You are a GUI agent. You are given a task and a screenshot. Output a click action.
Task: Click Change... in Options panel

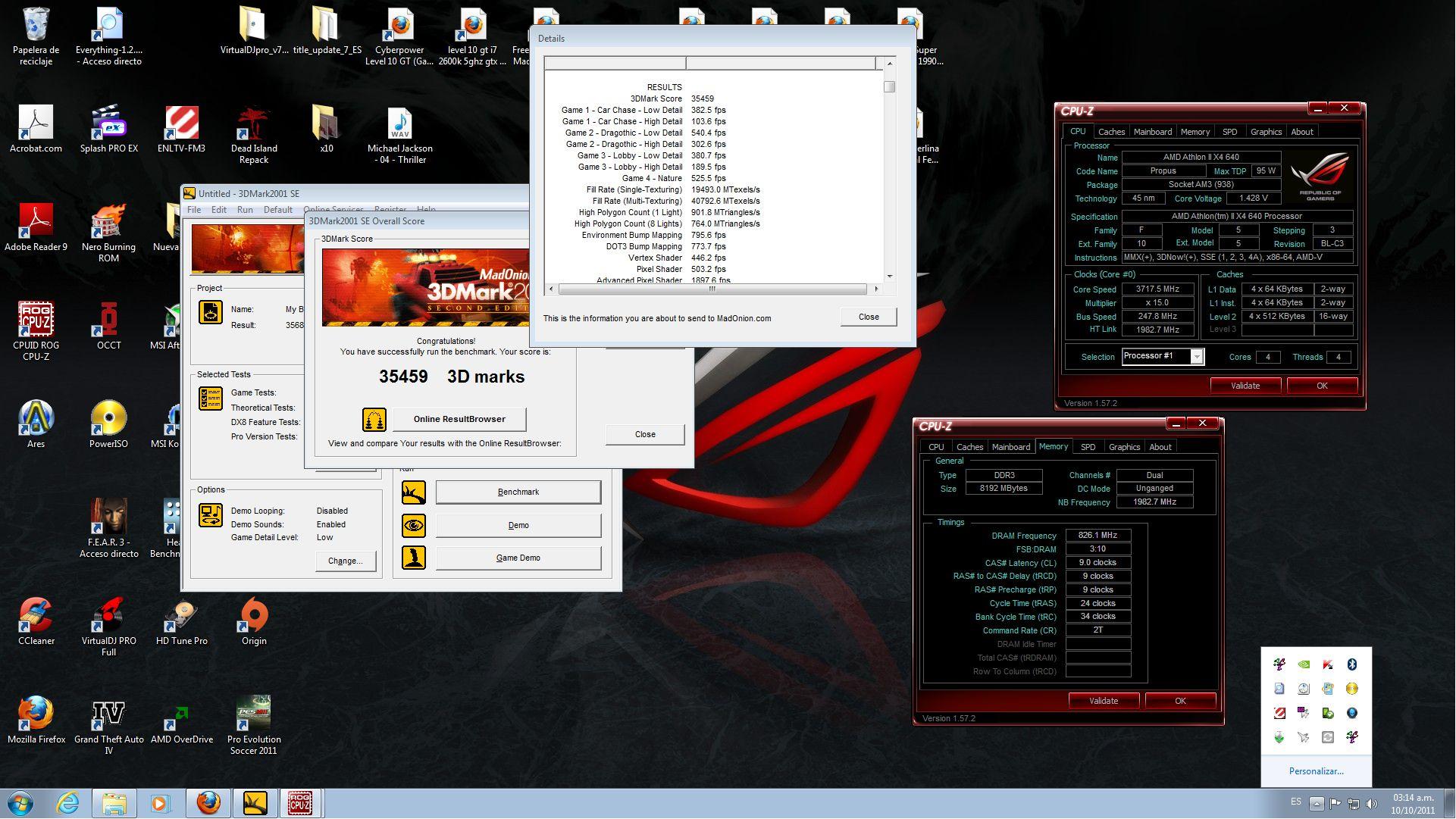click(346, 561)
